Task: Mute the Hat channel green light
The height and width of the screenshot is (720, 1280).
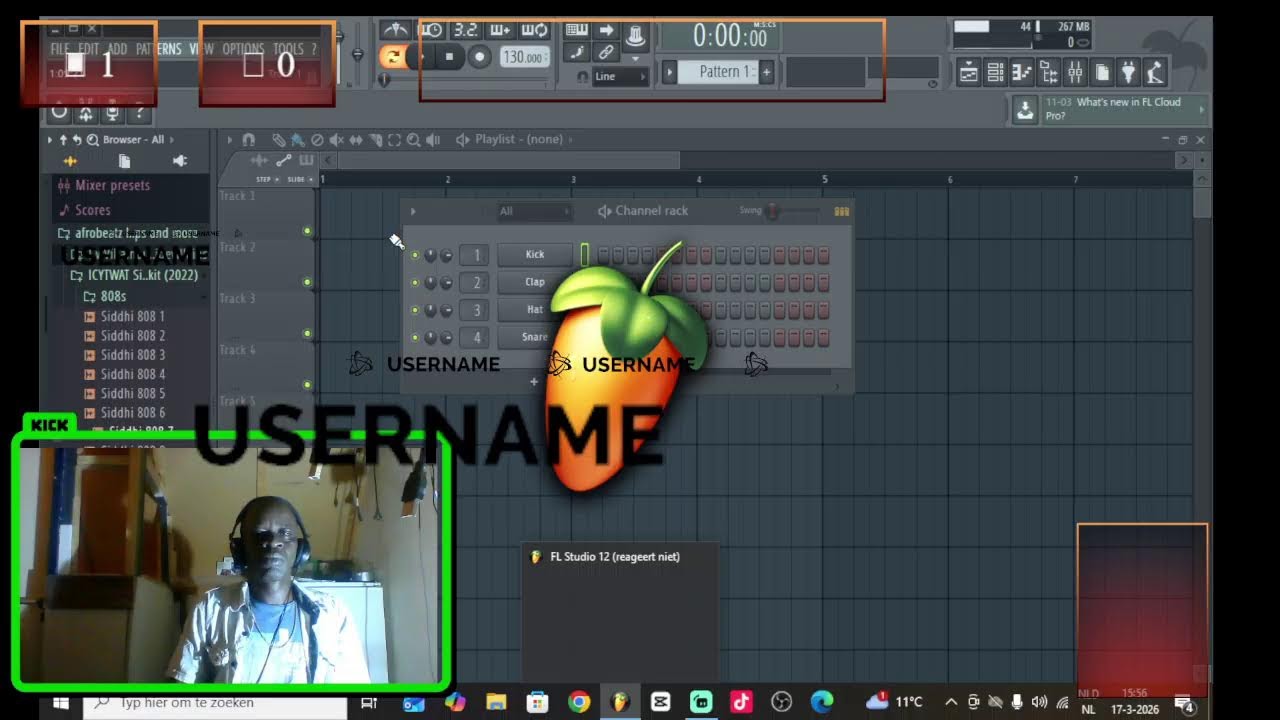Action: (x=415, y=310)
